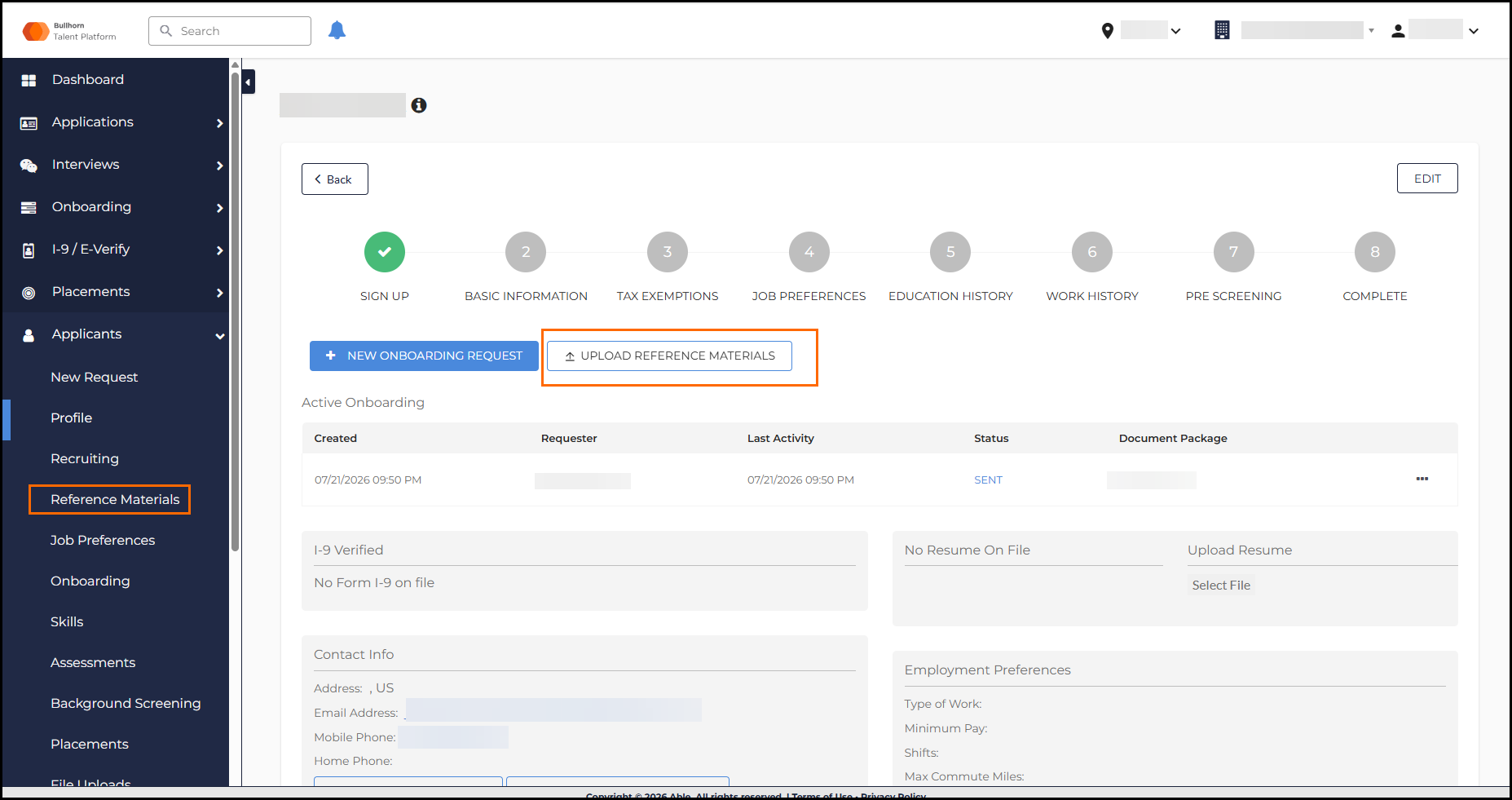Click the EDIT button
This screenshot has height=800, width=1512.
pos(1427,179)
